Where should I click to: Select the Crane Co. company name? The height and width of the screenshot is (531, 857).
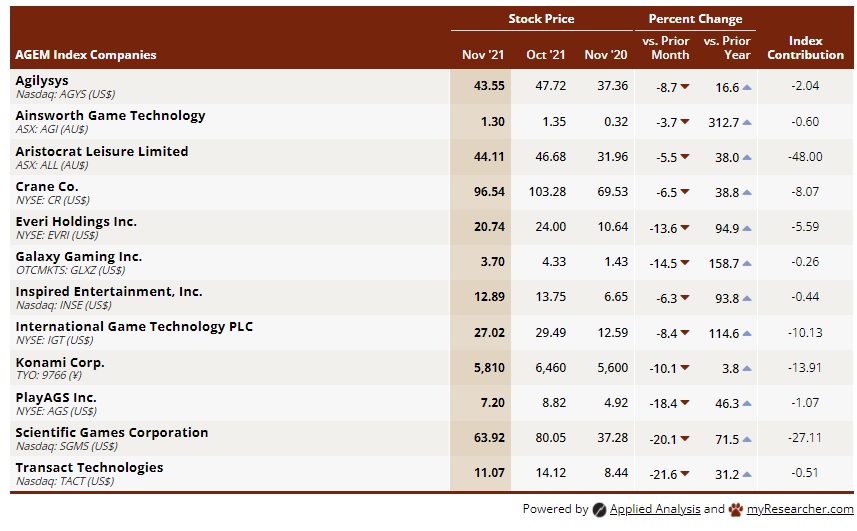pos(47,186)
